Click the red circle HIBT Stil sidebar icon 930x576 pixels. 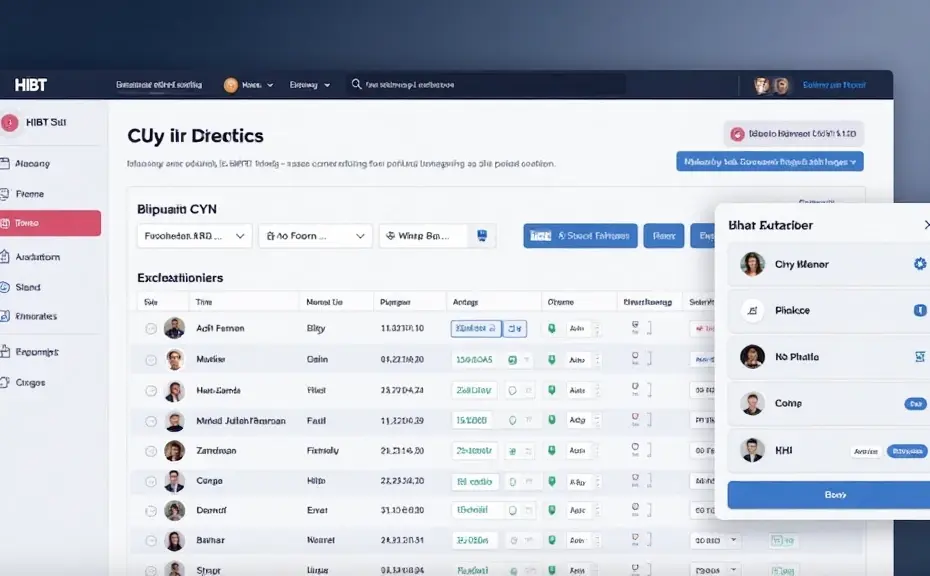tap(11, 124)
